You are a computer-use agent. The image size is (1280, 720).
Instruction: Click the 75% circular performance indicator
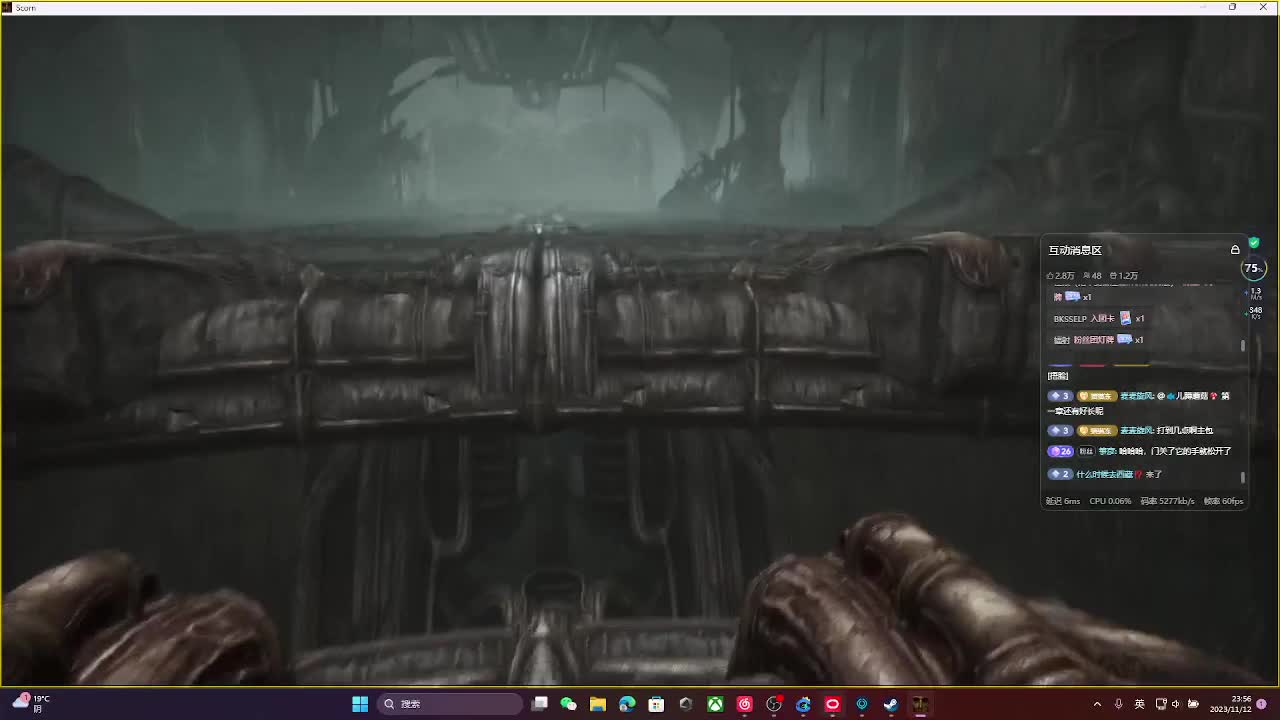[x=1252, y=268]
